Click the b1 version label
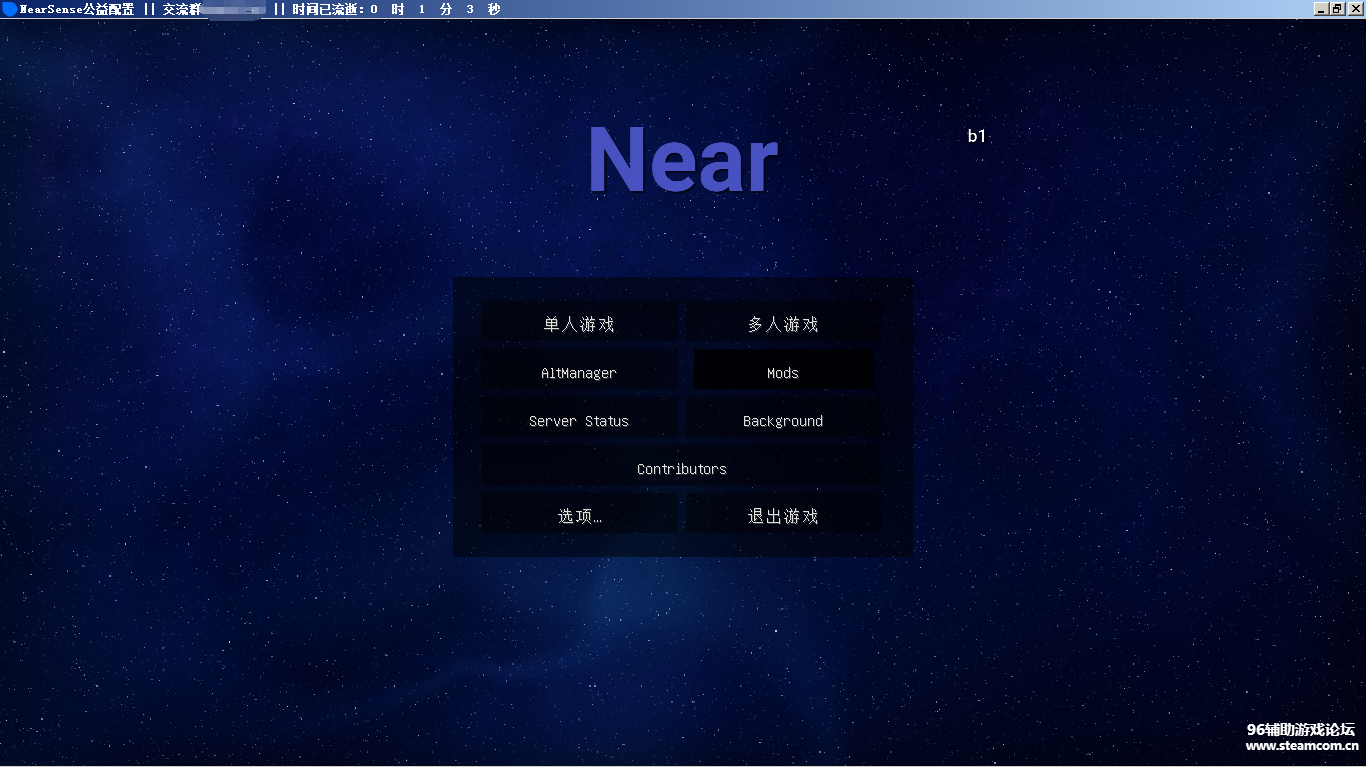The width and height of the screenshot is (1366, 768). pos(976,136)
